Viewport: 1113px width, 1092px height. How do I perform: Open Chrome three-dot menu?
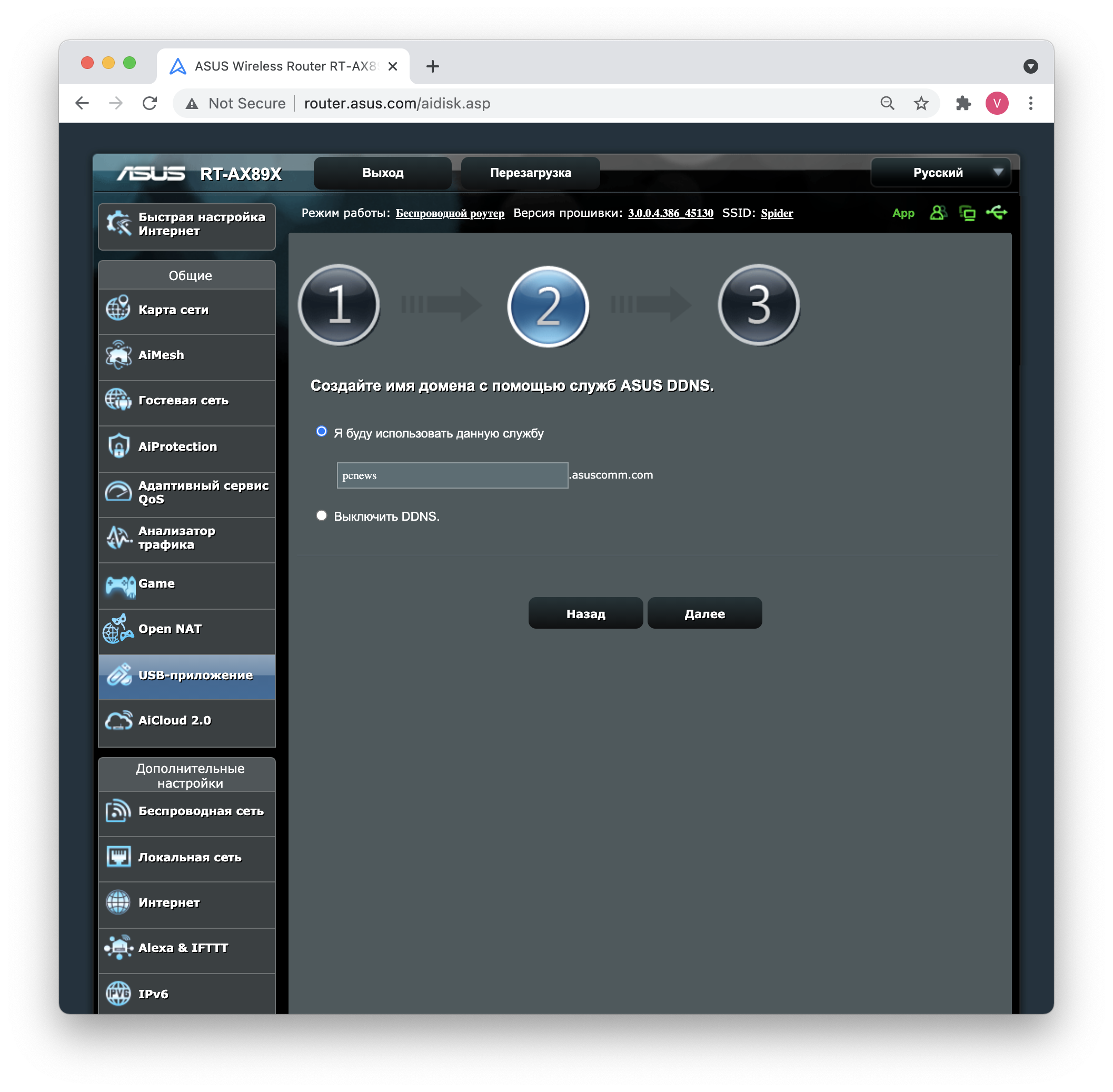coord(1030,103)
